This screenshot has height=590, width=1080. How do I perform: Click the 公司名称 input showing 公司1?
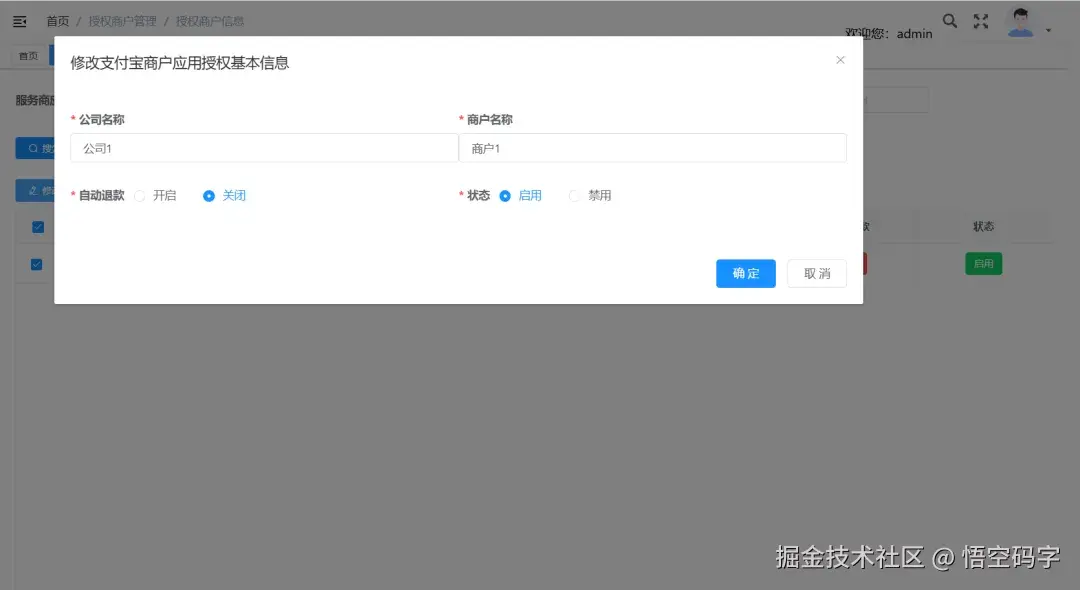point(263,147)
